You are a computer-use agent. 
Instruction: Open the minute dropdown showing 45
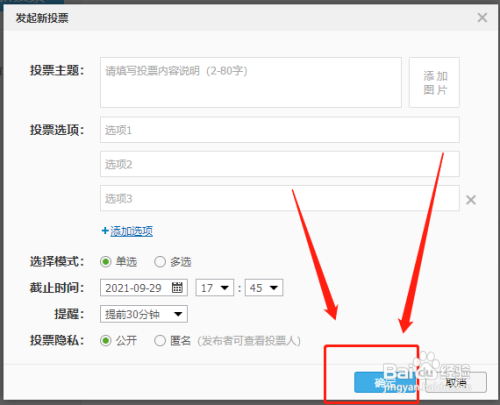point(264,288)
